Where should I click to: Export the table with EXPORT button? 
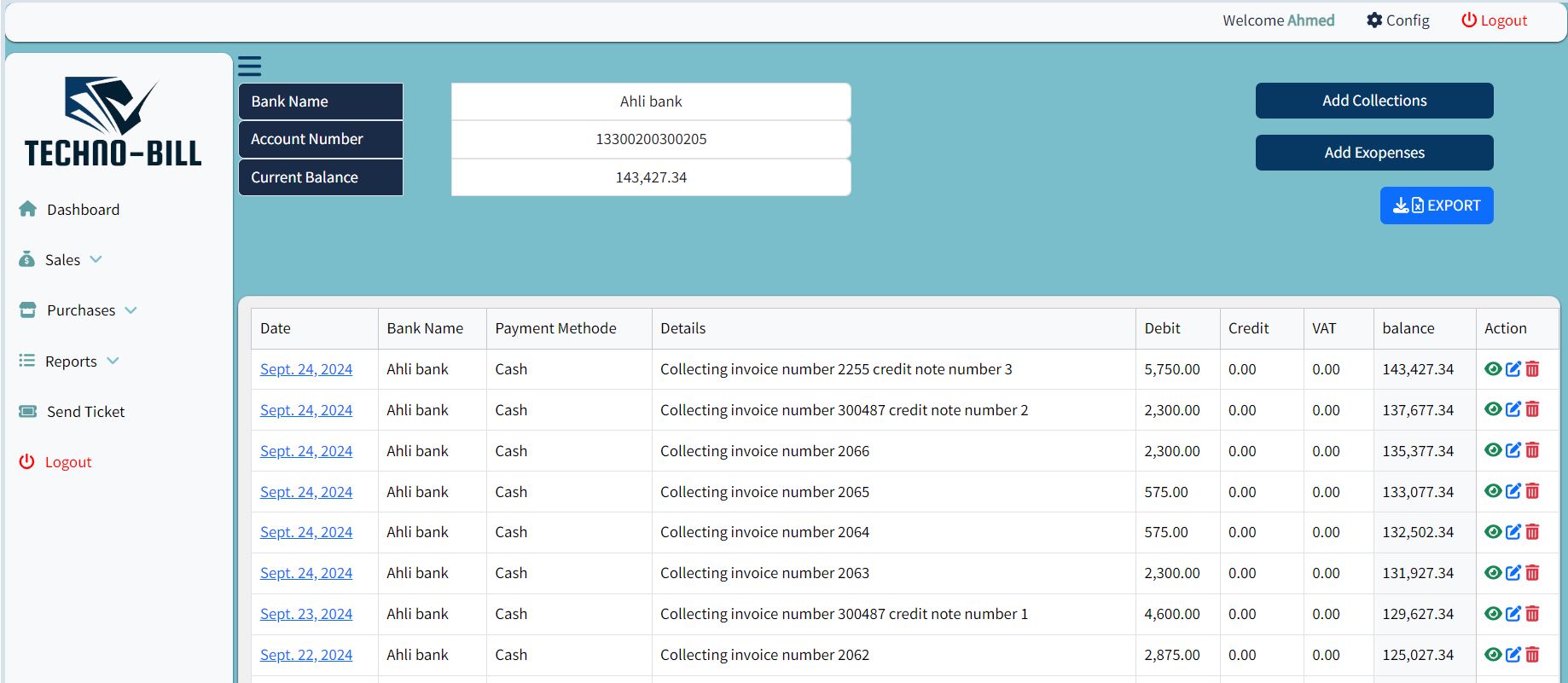(1437, 205)
